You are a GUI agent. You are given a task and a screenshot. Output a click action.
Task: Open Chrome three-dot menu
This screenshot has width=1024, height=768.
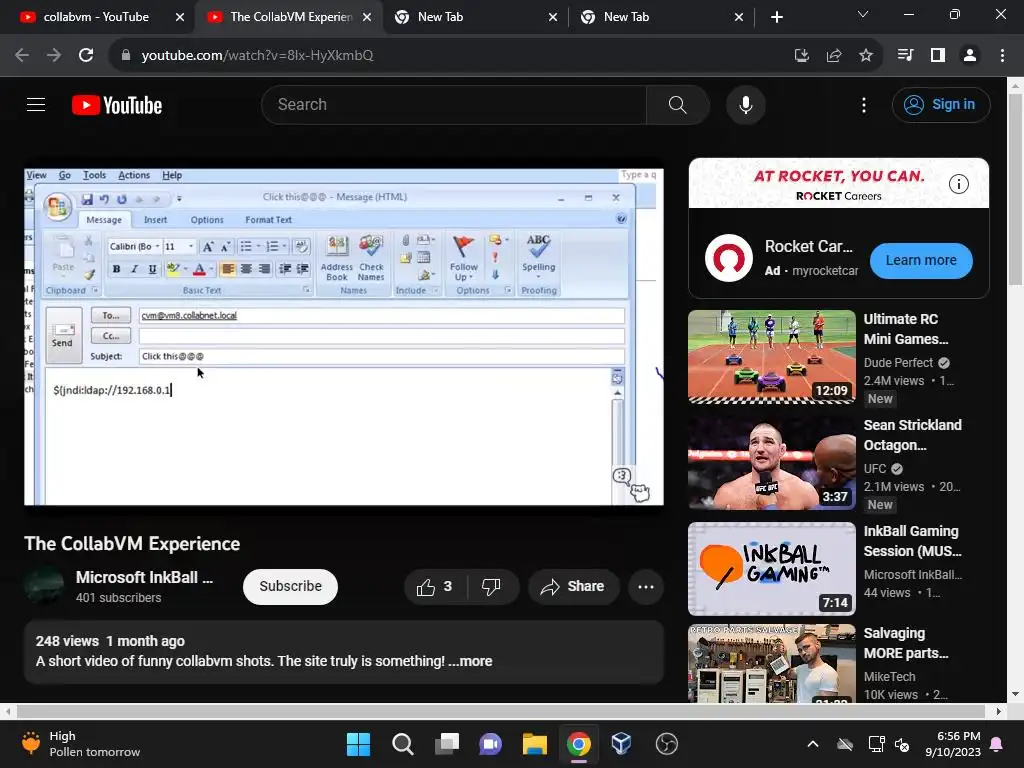pyautogui.click(x=1002, y=55)
